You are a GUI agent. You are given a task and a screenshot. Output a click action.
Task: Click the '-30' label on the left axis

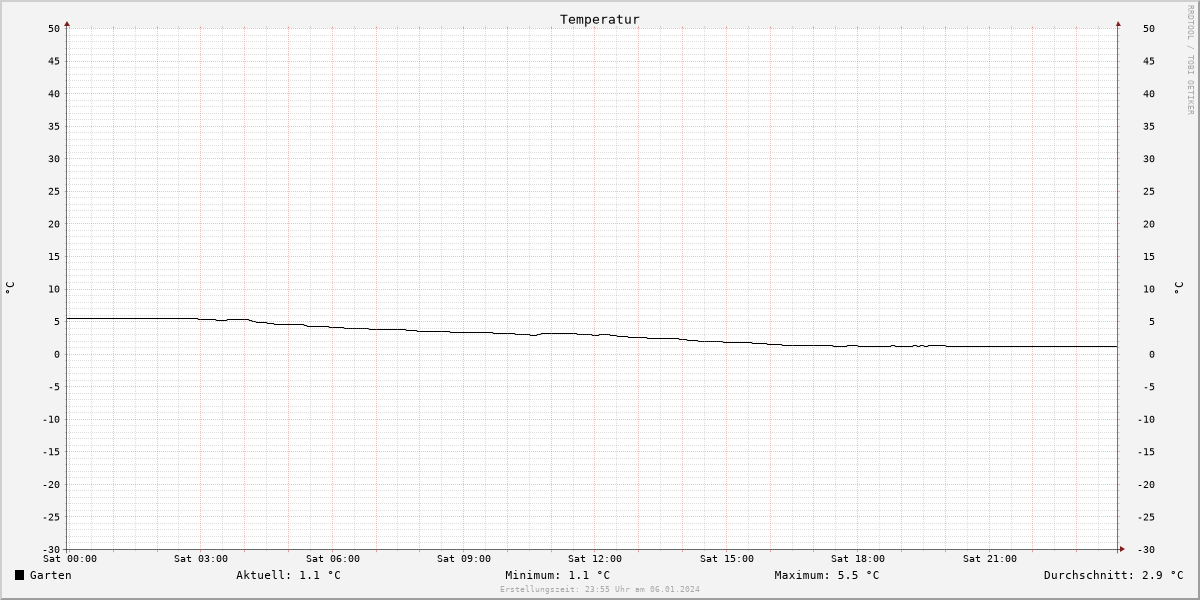click(51, 549)
